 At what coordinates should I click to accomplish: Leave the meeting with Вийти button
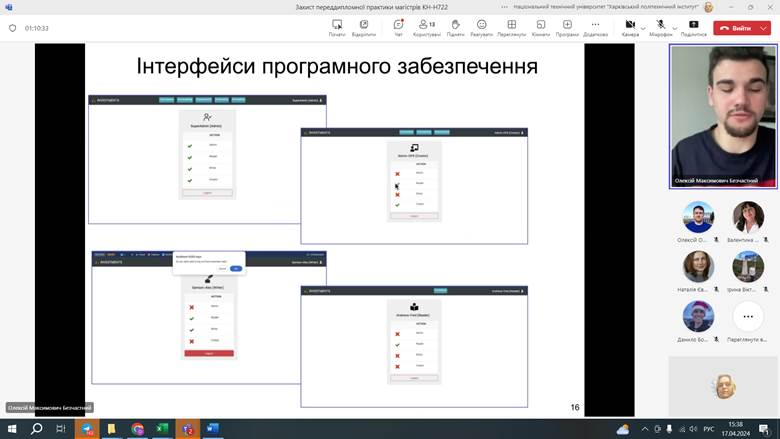pyautogui.click(x=735, y=28)
